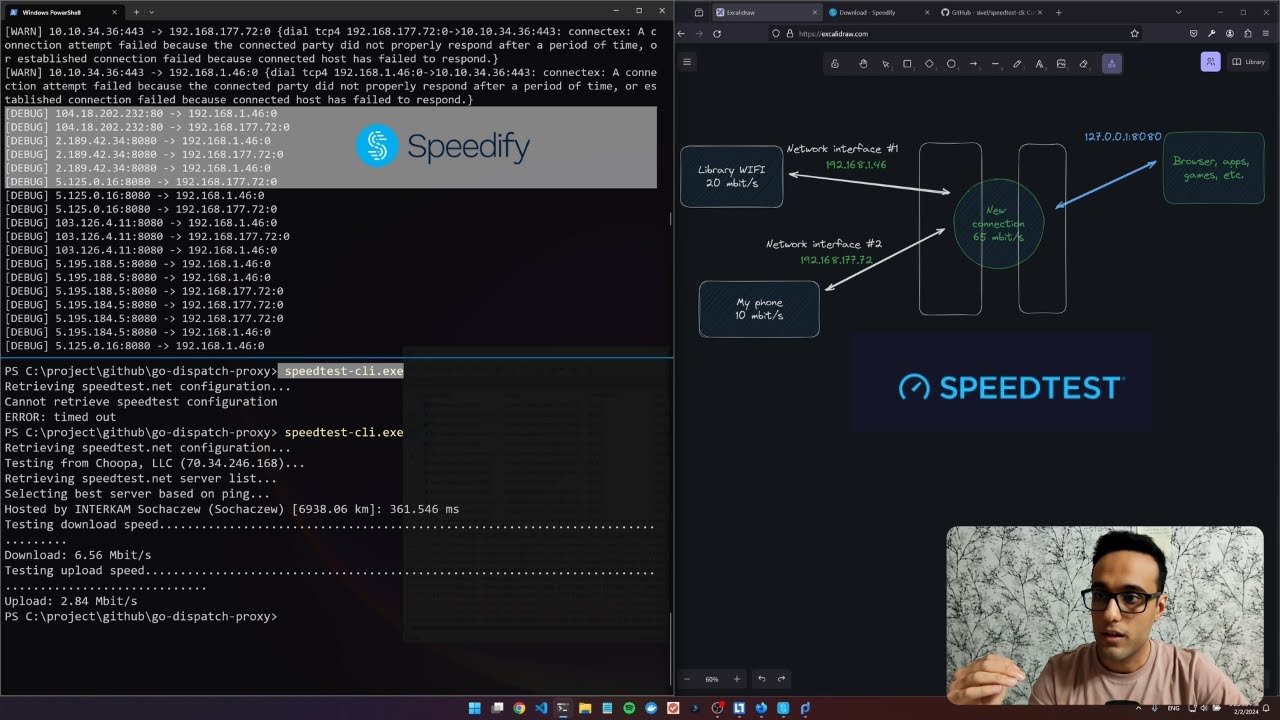Reload the excalidraw.com page
The image size is (1280, 720).
pyautogui.click(x=717, y=33)
